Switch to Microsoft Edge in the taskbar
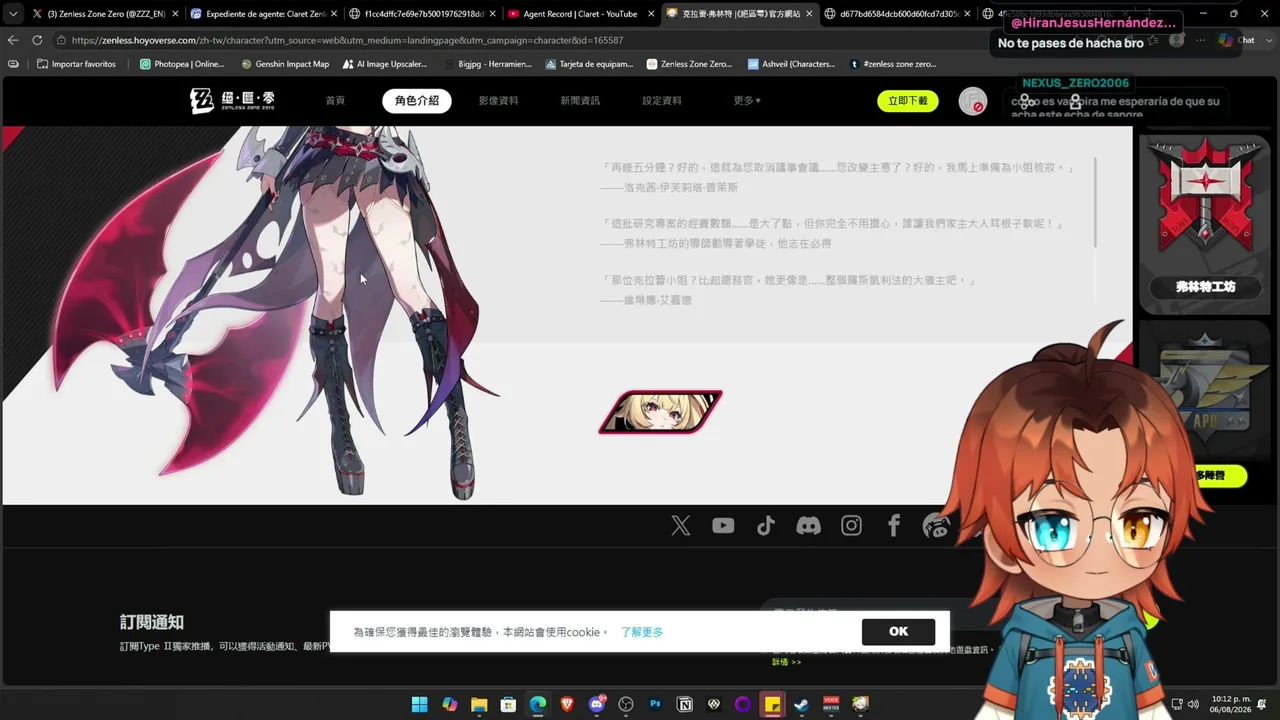The height and width of the screenshot is (720, 1280). click(x=538, y=704)
